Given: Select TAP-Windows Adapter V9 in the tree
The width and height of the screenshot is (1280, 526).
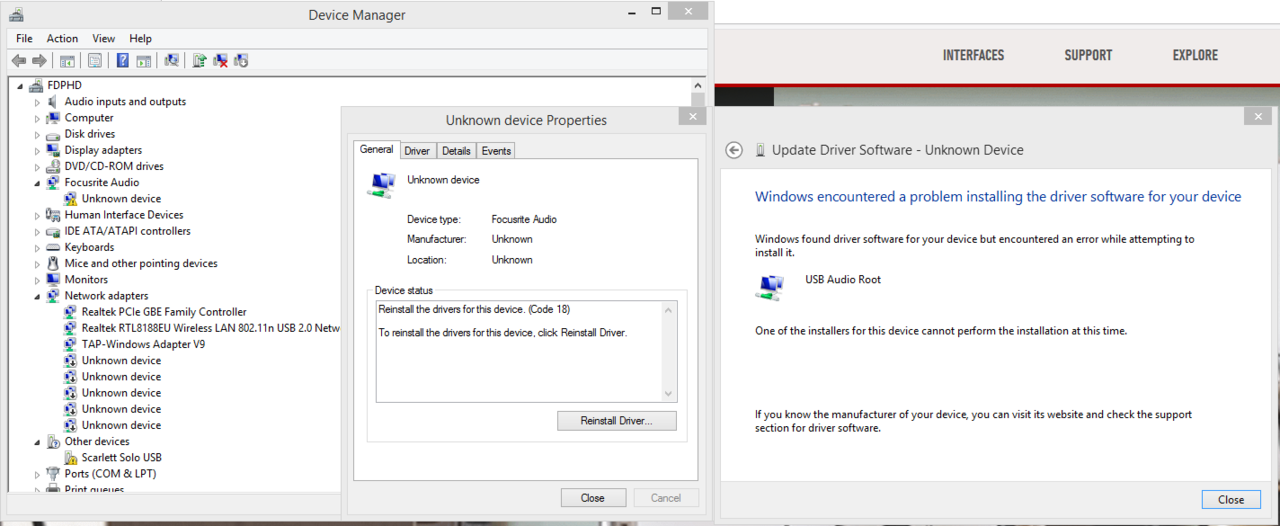Looking at the screenshot, I should click(x=143, y=344).
